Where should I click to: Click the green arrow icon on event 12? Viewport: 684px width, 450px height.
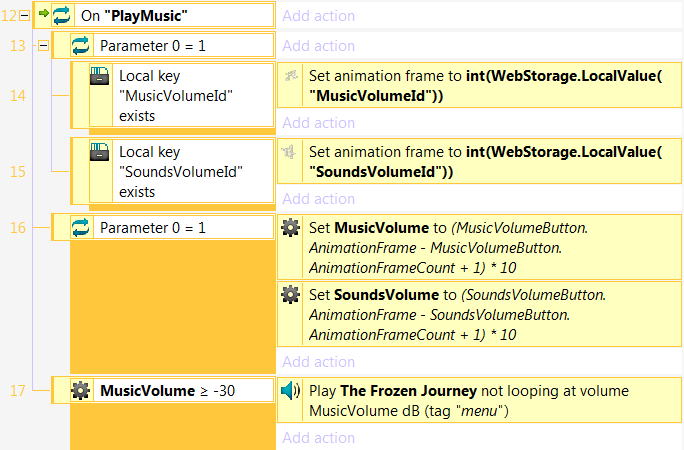click(43, 15)
